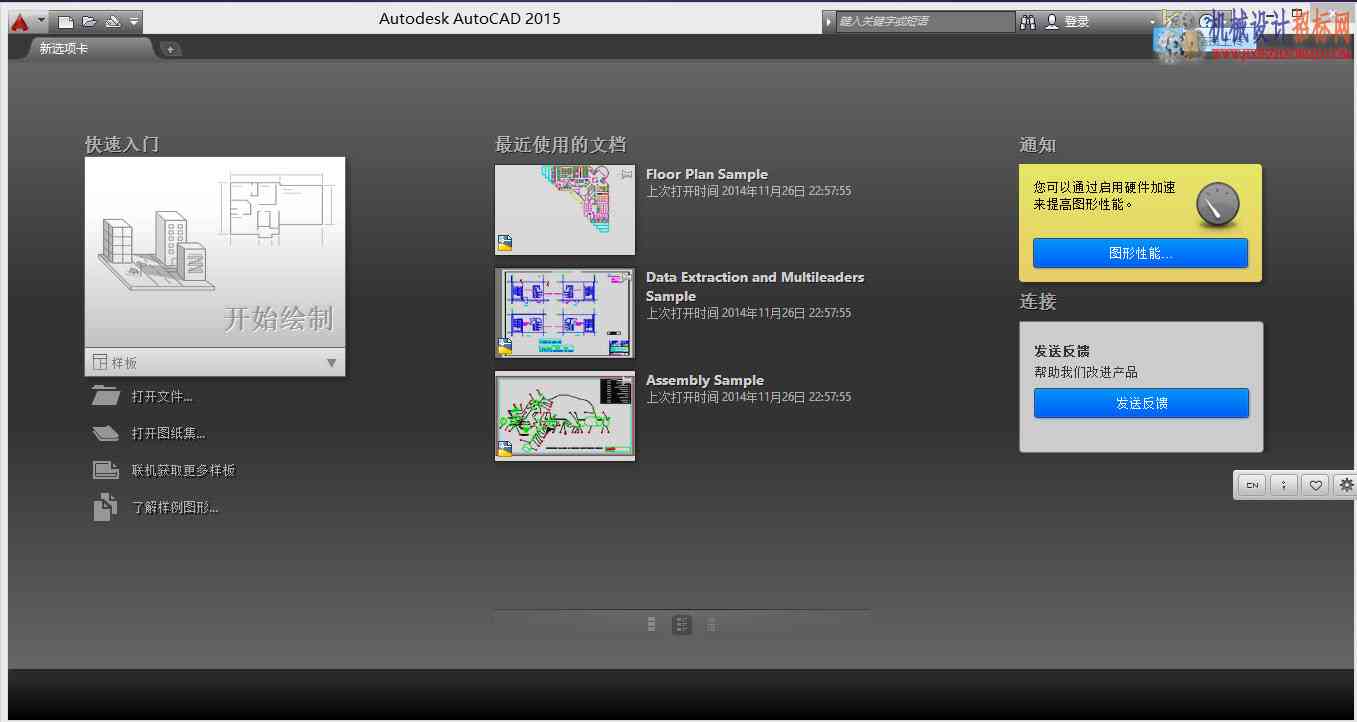Image resolution: width=1357 pixels, height=722 pixels.
Task: Click the 连接 heading
Action: coord(1038,301)
